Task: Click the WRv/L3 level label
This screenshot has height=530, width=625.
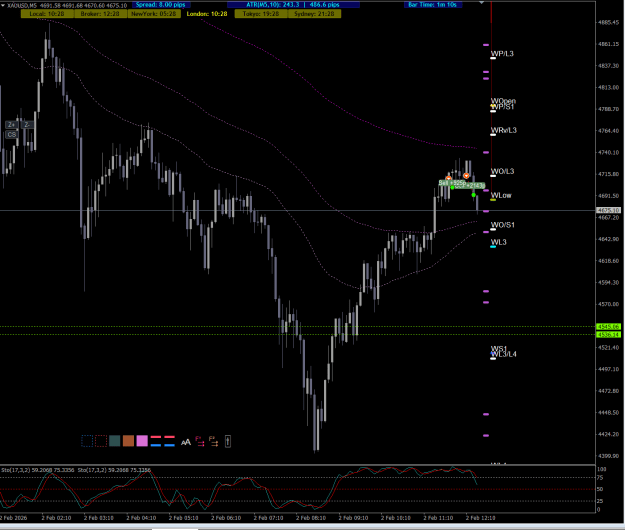Action: click(x=504, y=130)
